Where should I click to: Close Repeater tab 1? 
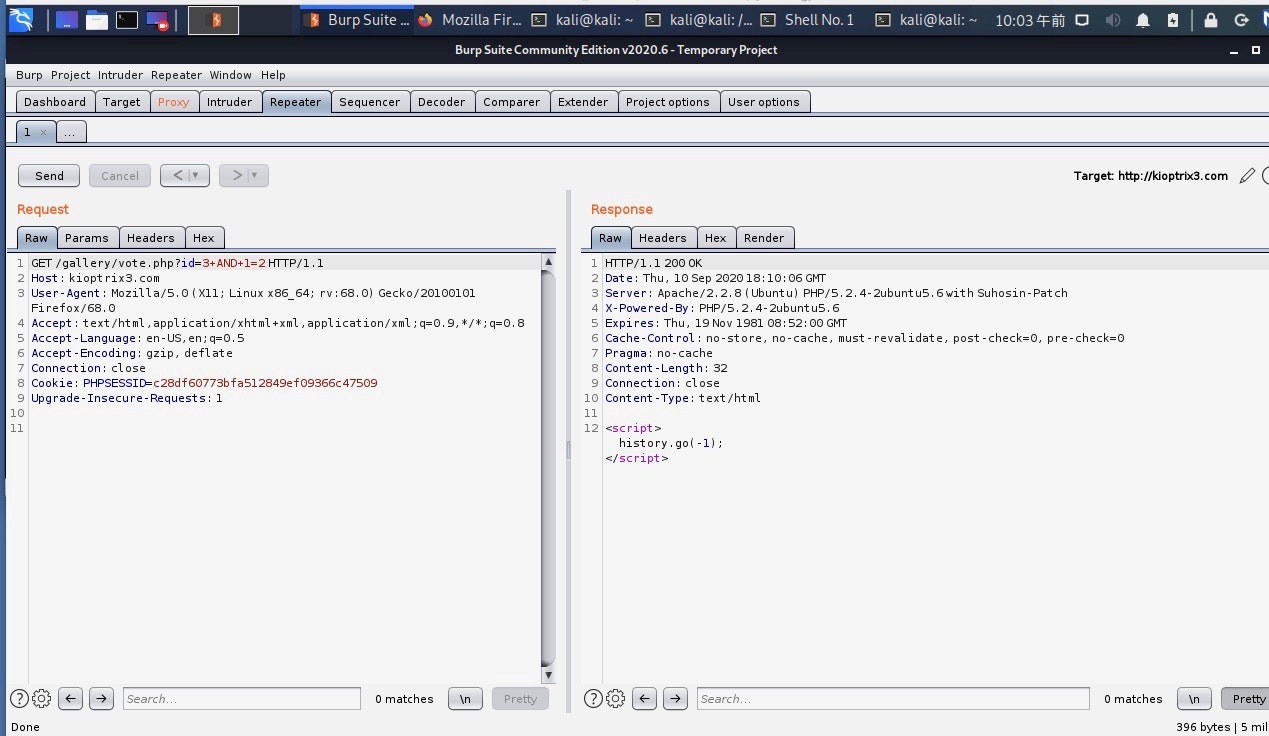click(x=43, y=133)
